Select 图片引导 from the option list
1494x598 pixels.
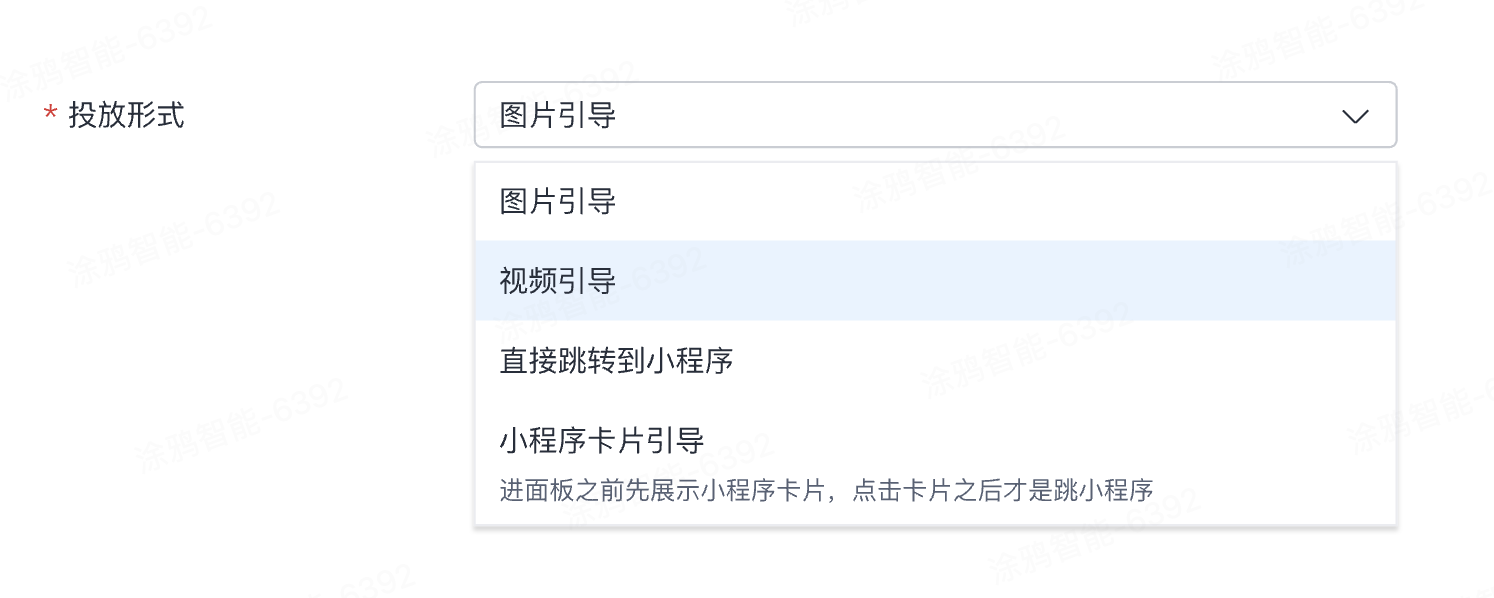(x=558, y=202)
